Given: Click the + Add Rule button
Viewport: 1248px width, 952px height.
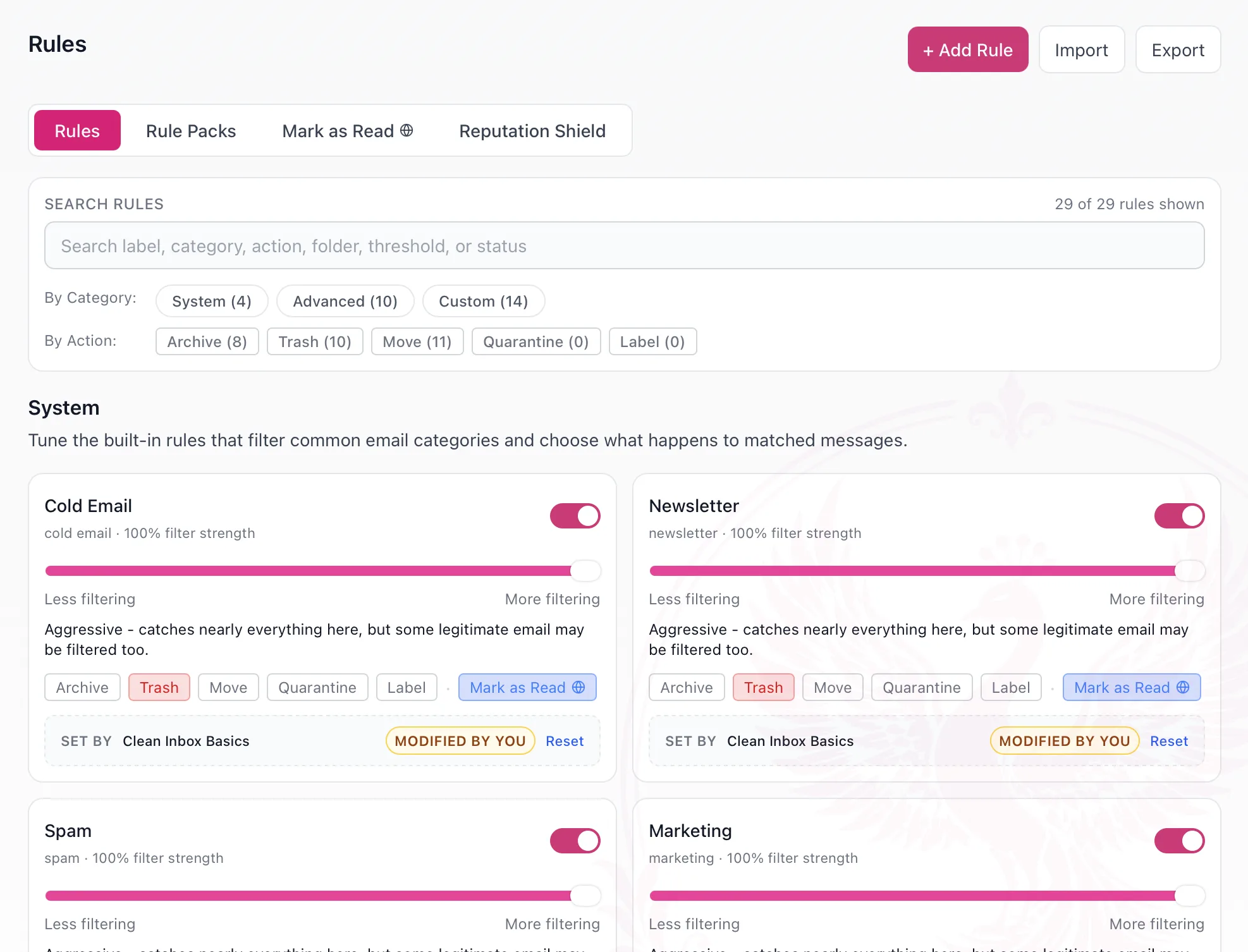Looking at the screenshot, I should 967,49.
